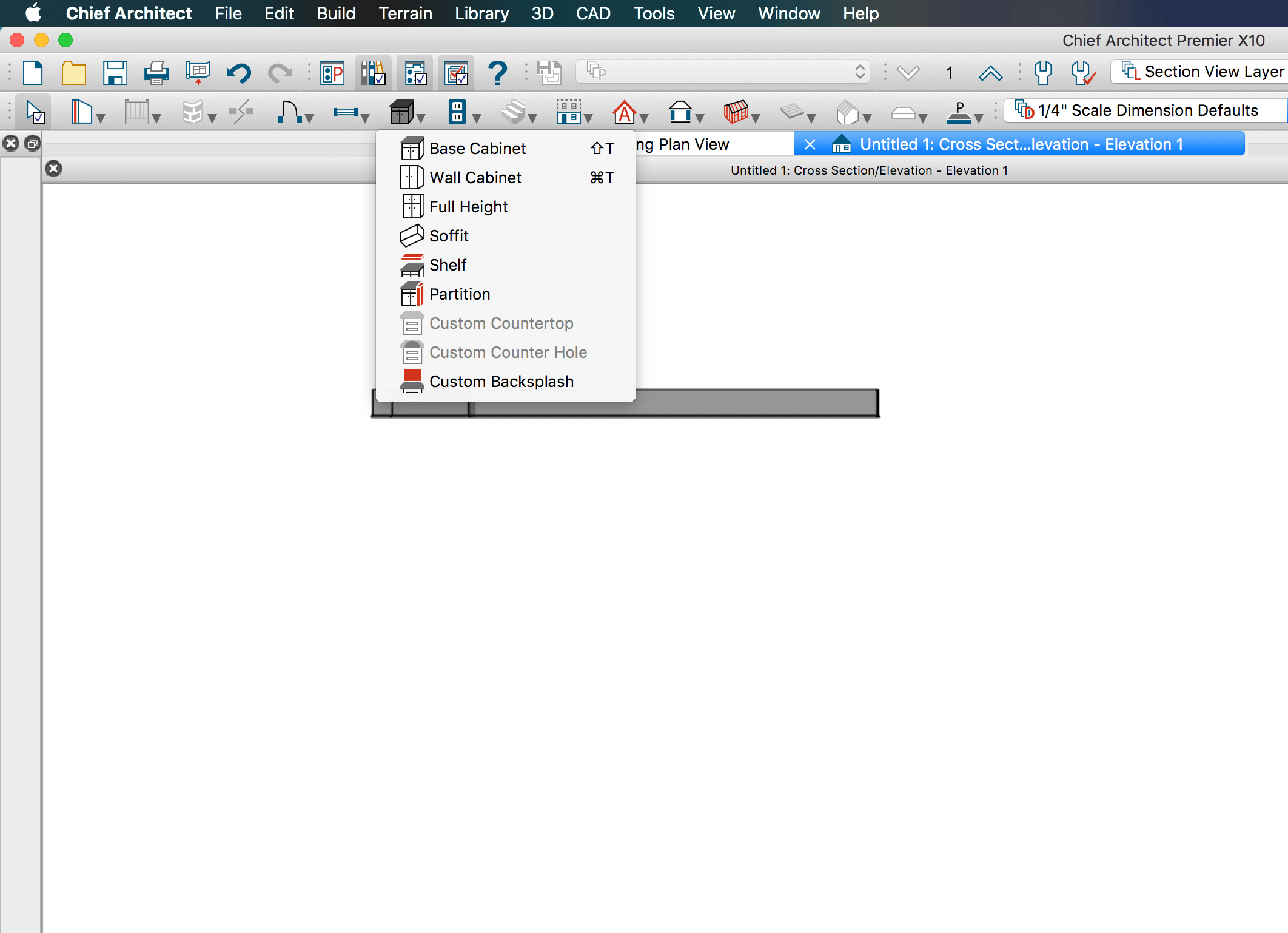Undo the last action

click(x=238, y=73)
